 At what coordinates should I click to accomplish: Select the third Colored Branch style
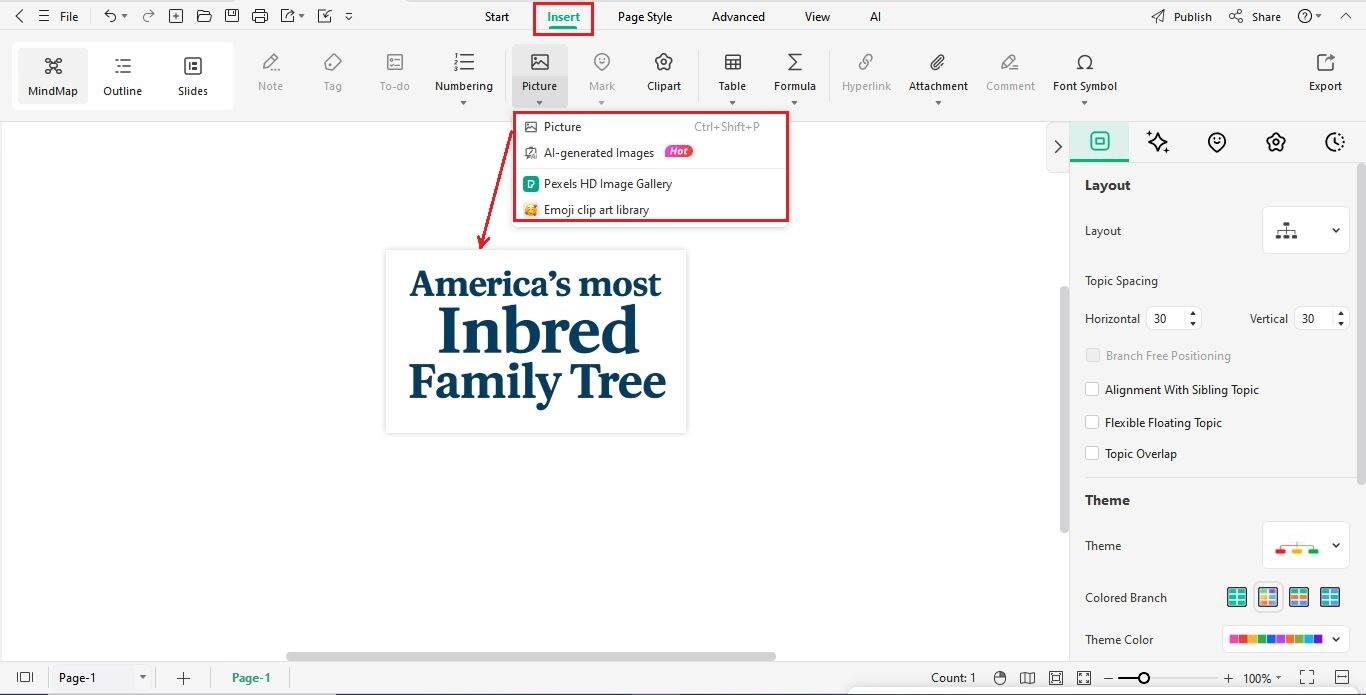(1299, 598)
